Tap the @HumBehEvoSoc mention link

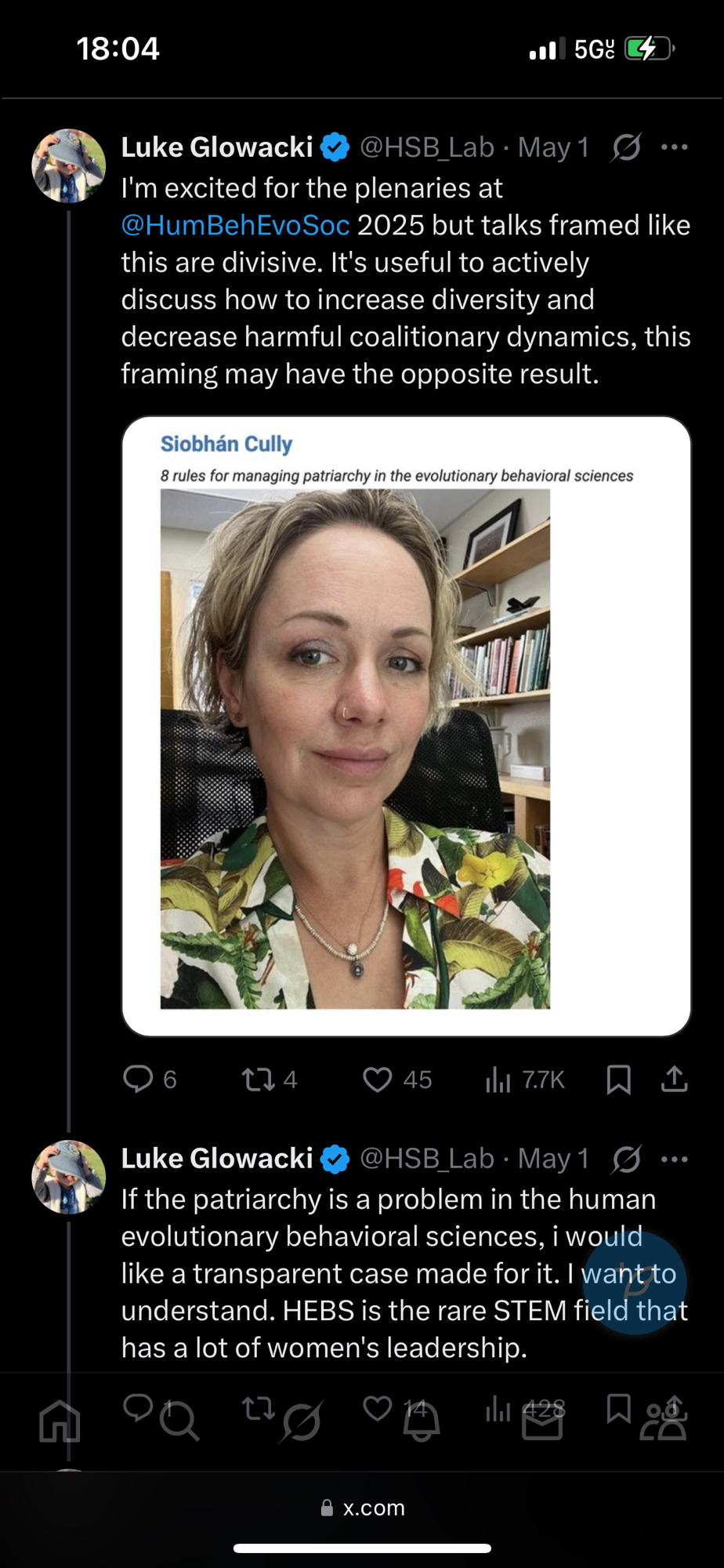(235, 226)
